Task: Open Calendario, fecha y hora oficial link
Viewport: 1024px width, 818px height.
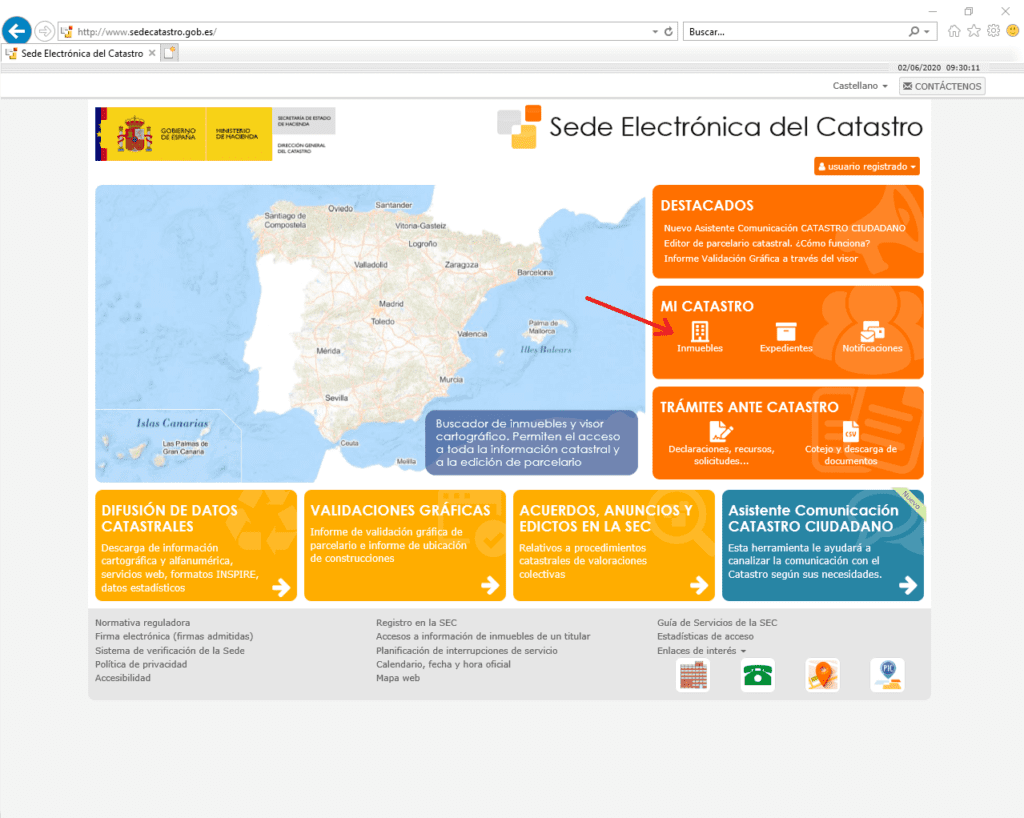Action: tap(443, 664)
